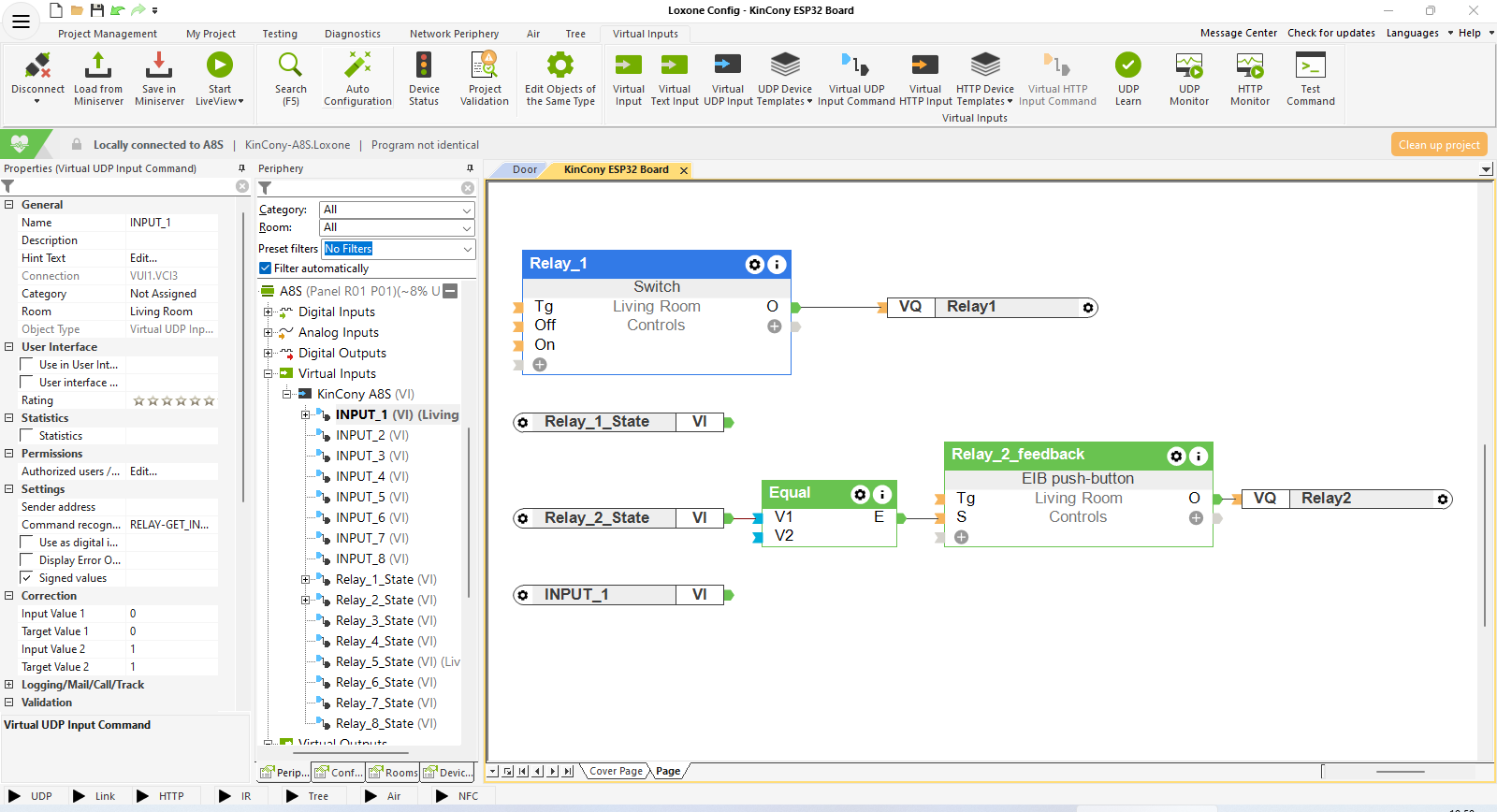Switch to the Door page tab
Image resolution: width=1497 pixels, height=812 pixels.
525,170
